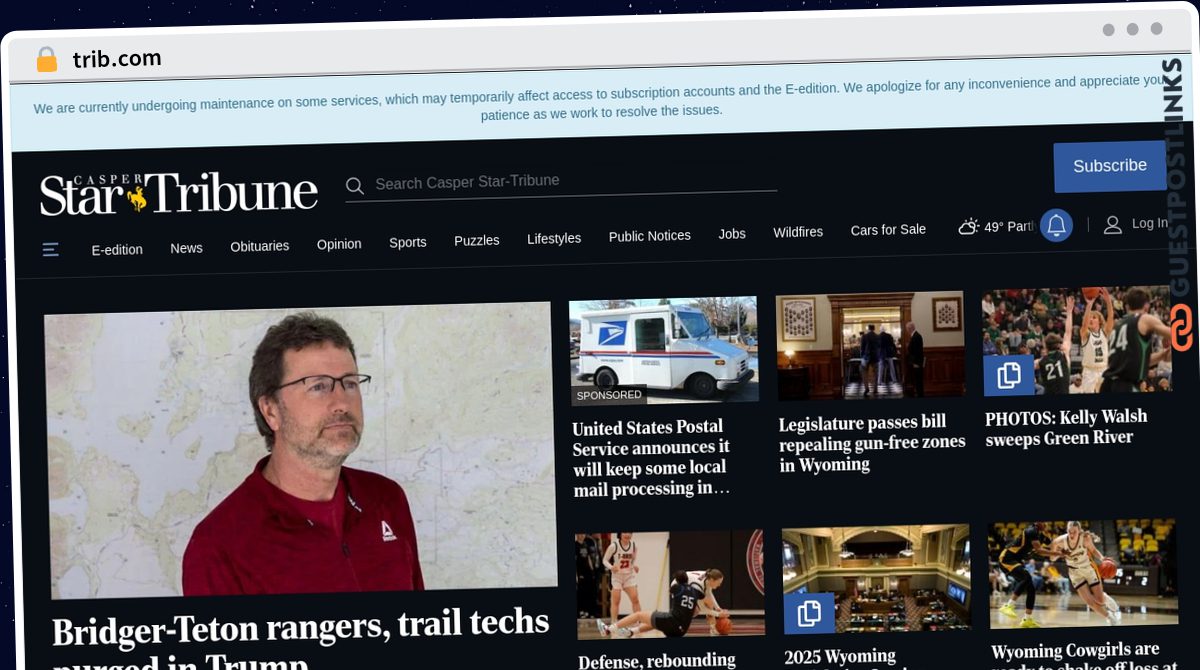Click the Search Casper Star-Tribune field
The height and width of the screenshot is (670, 1200).
point(575,181)
